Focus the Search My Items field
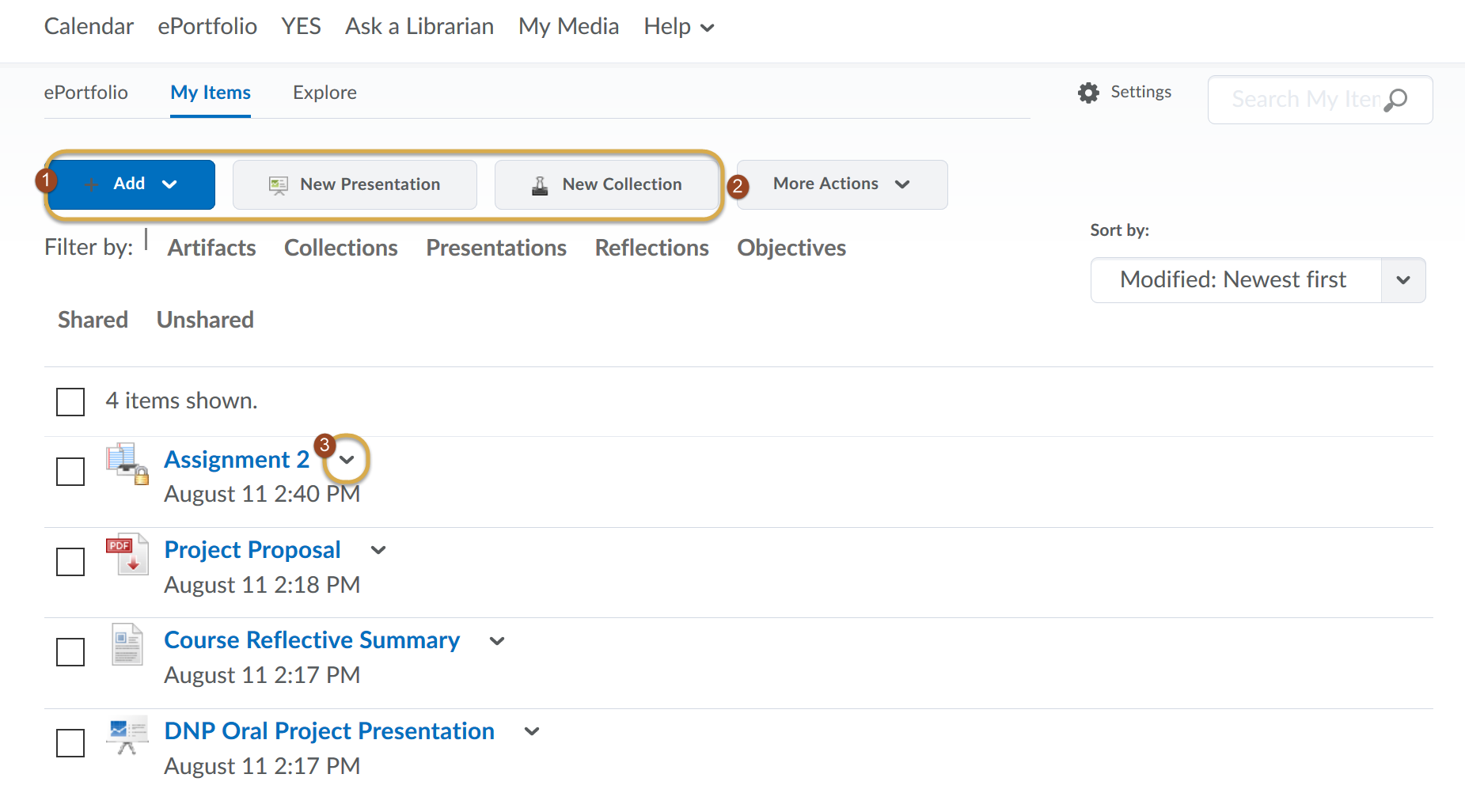The height and width of the screenshot is (812, 1465). [1320, 100]
